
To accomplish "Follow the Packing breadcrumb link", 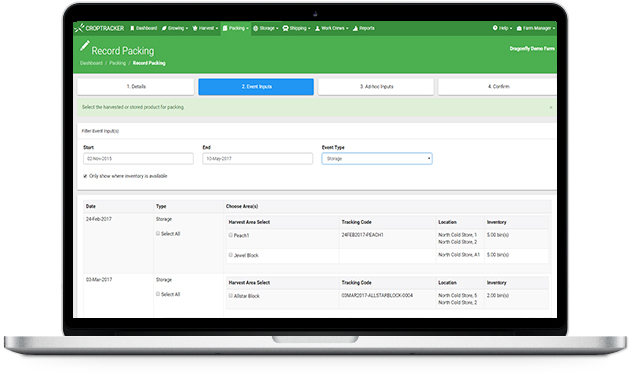I will click(117, 63).
